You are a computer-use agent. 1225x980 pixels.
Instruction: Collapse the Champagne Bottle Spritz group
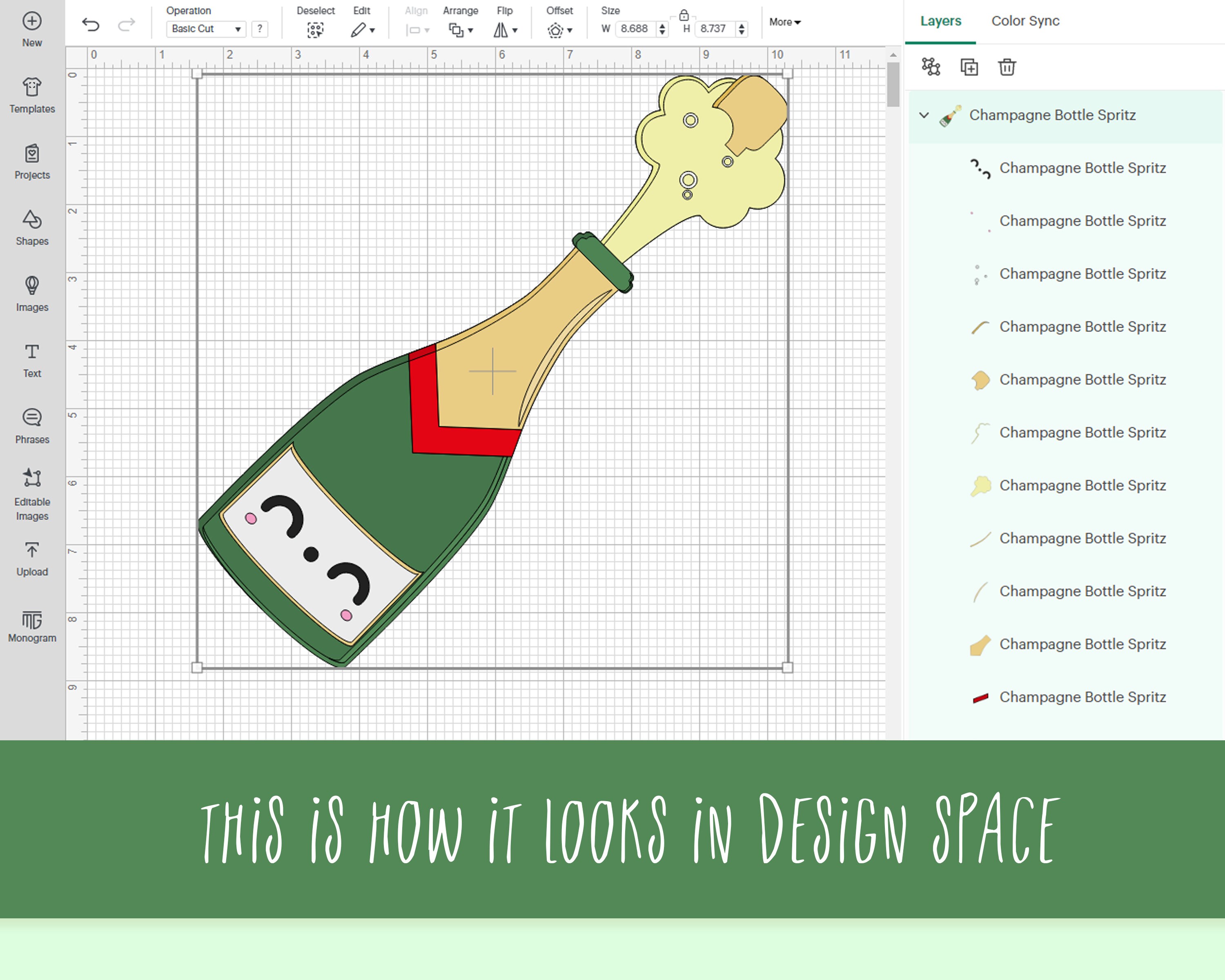(x=924, y=115)
